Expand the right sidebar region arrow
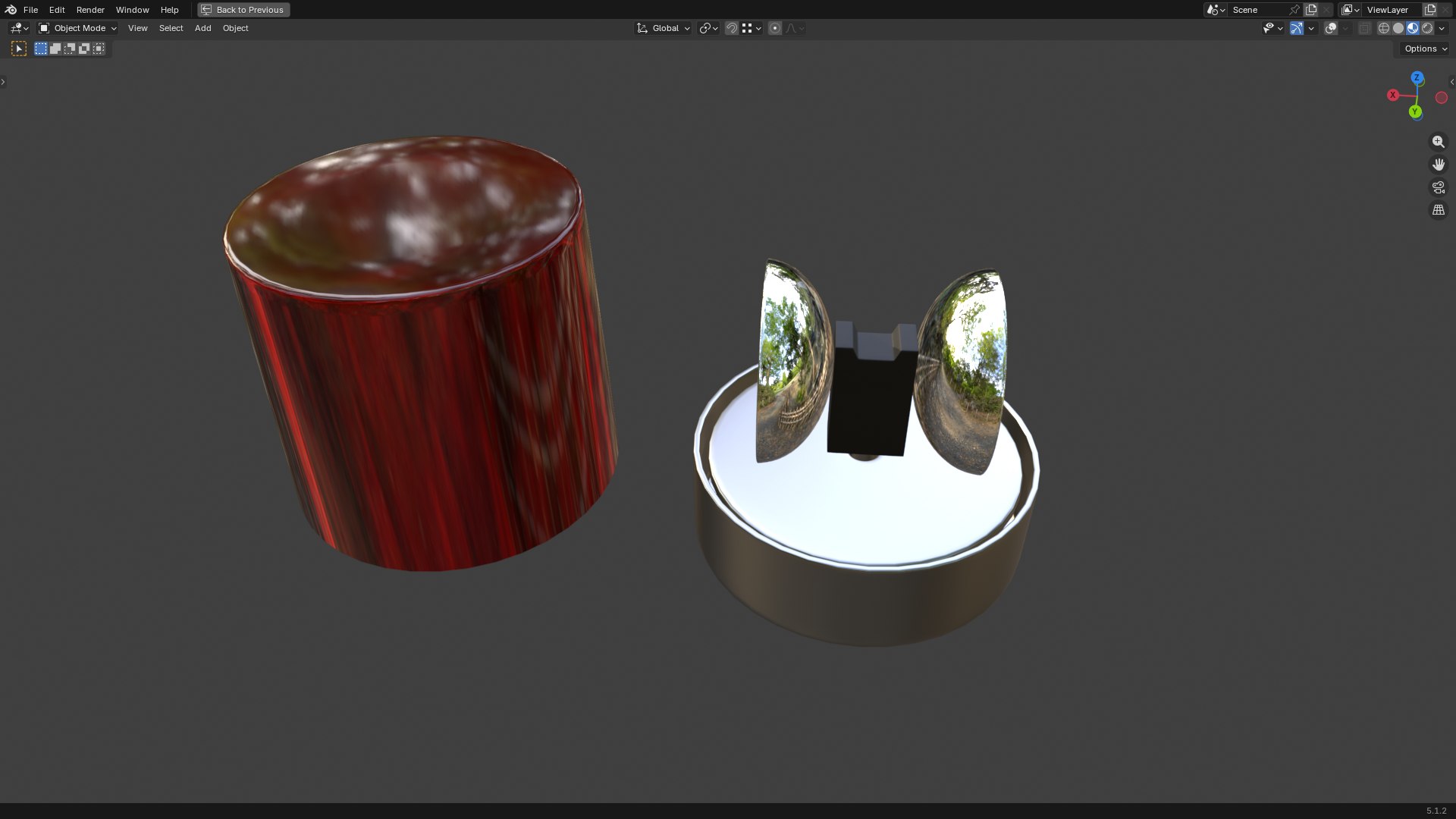Screen dimensions: 1456x819 (x=1452, y=81)
